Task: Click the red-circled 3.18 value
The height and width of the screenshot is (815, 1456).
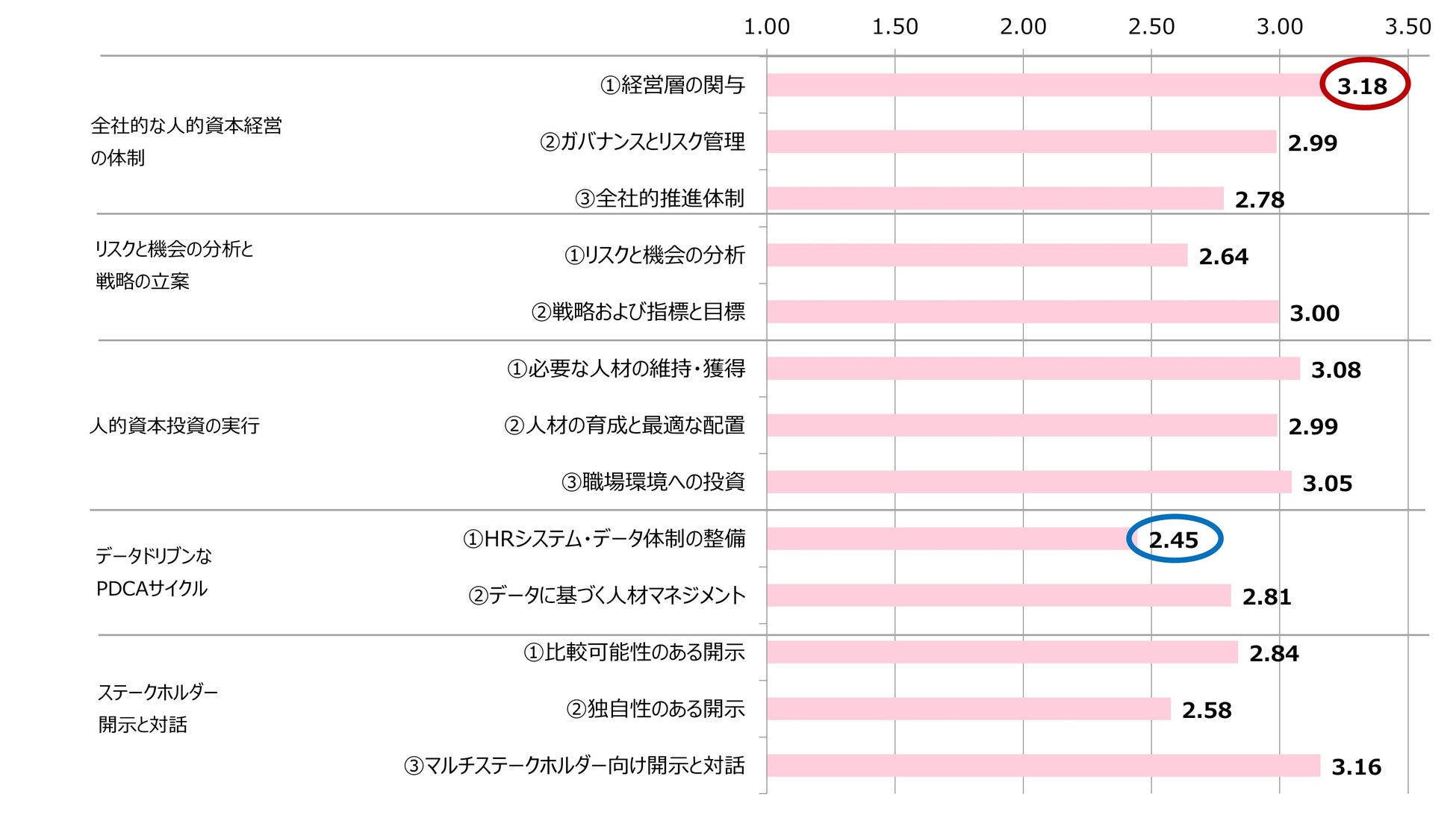Action: (1363, 86)
